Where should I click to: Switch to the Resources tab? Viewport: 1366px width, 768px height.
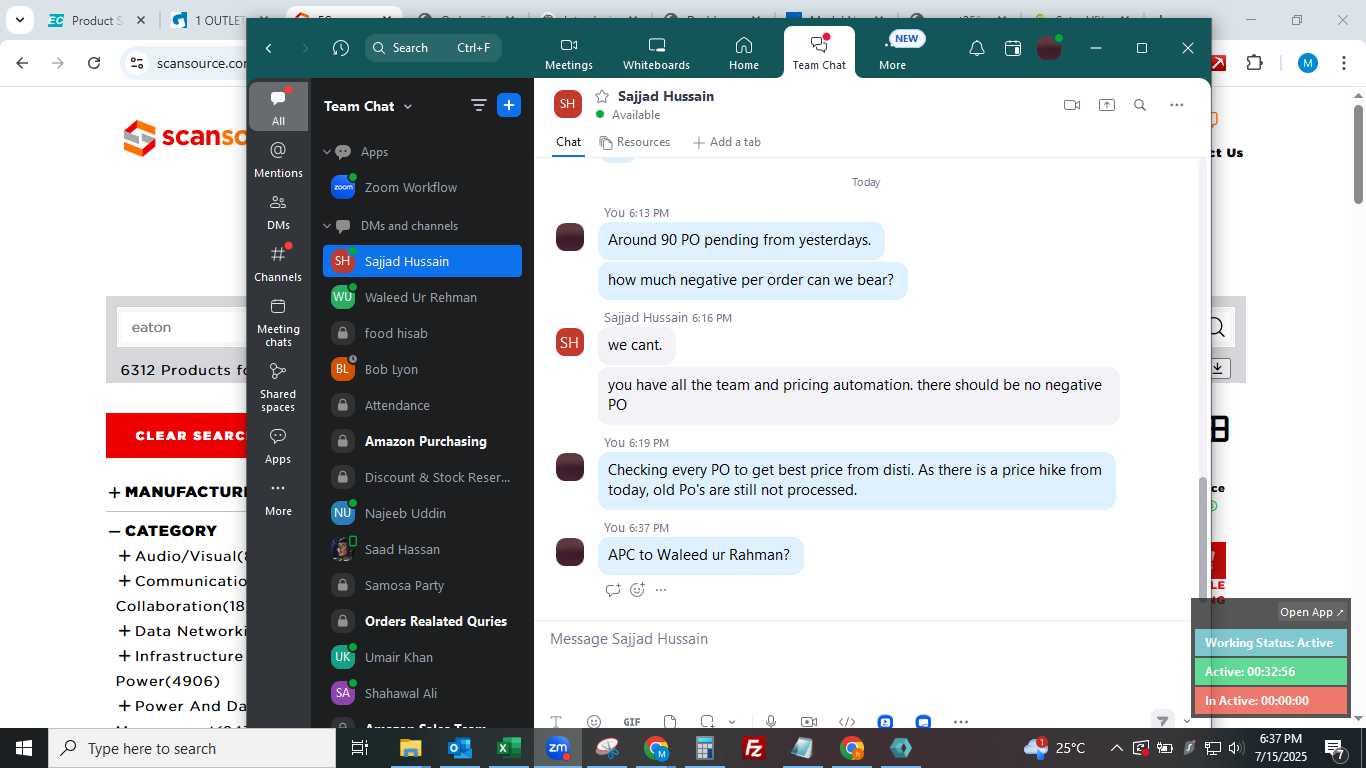pyautogui.click(x=634, y=142)
